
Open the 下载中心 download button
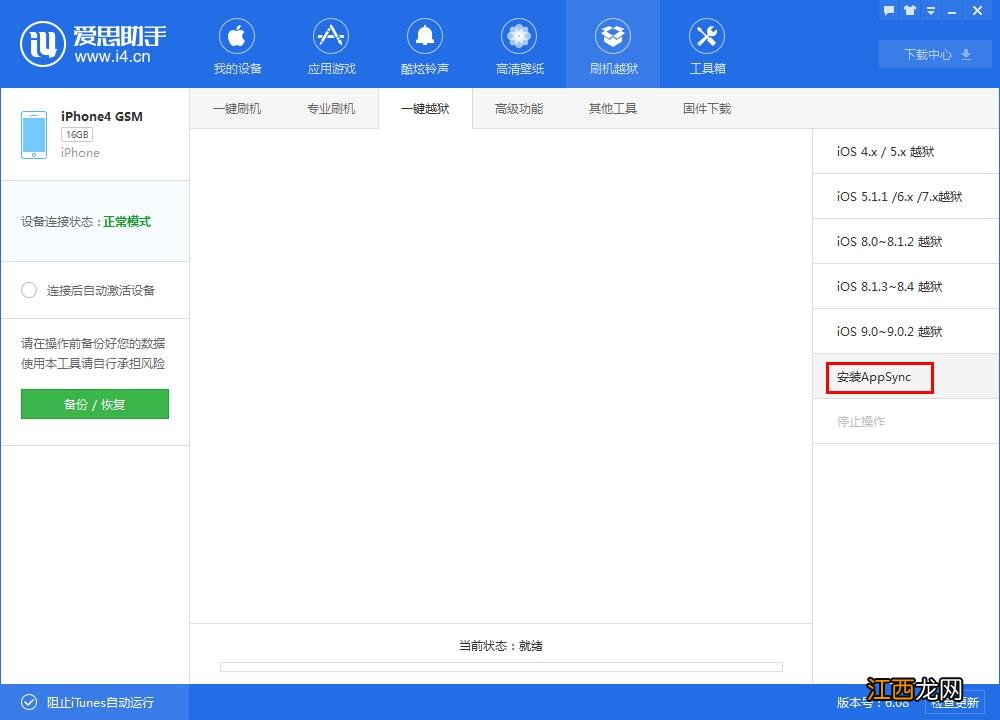936,54
